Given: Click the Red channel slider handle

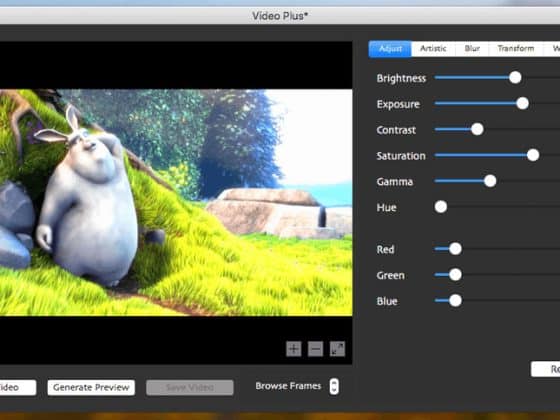Looking at the screenshot, I should pyautogui.click(x=455, y=249).
